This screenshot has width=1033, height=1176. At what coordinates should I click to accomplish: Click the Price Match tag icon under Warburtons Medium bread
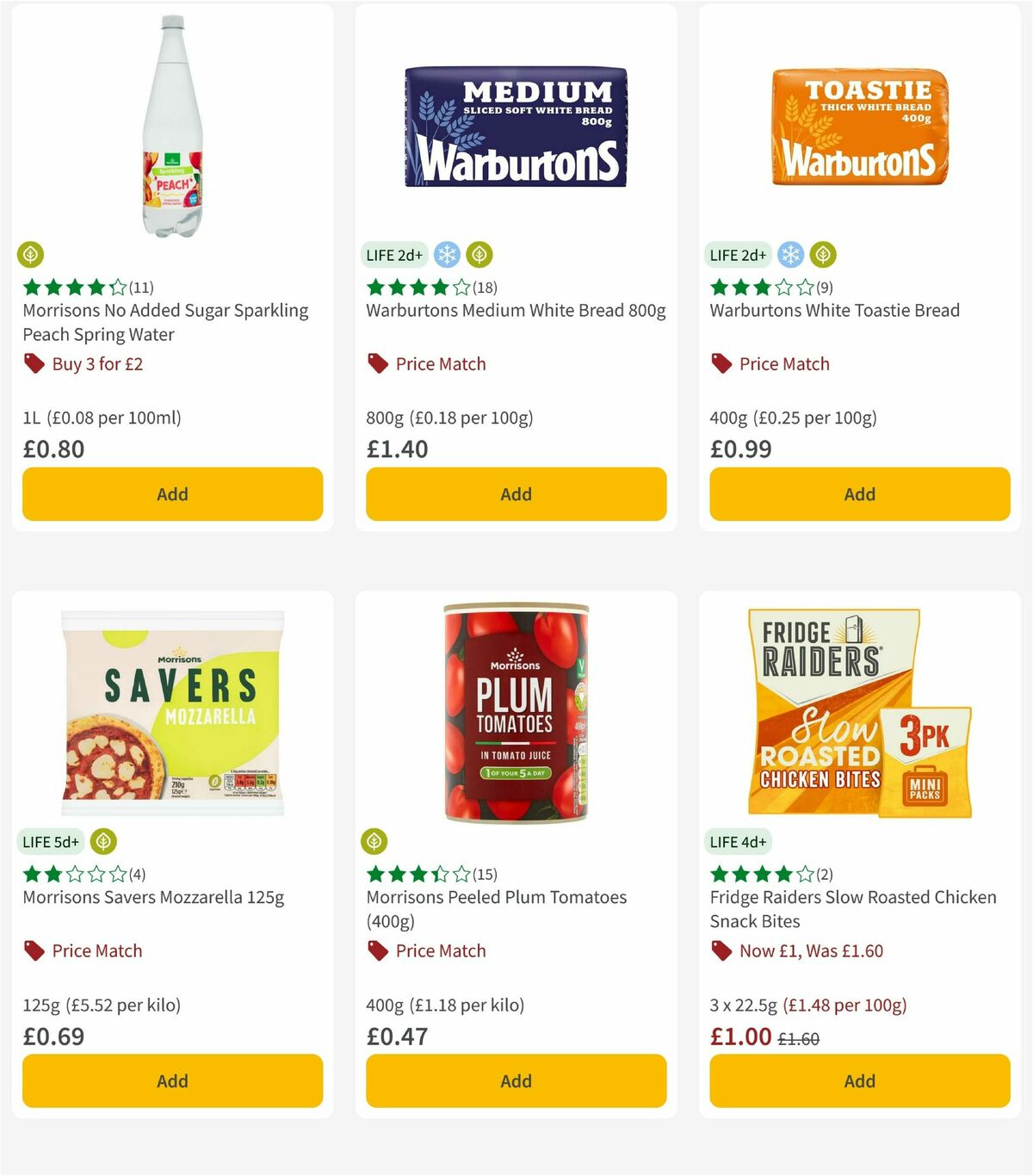tap(376, 363)
